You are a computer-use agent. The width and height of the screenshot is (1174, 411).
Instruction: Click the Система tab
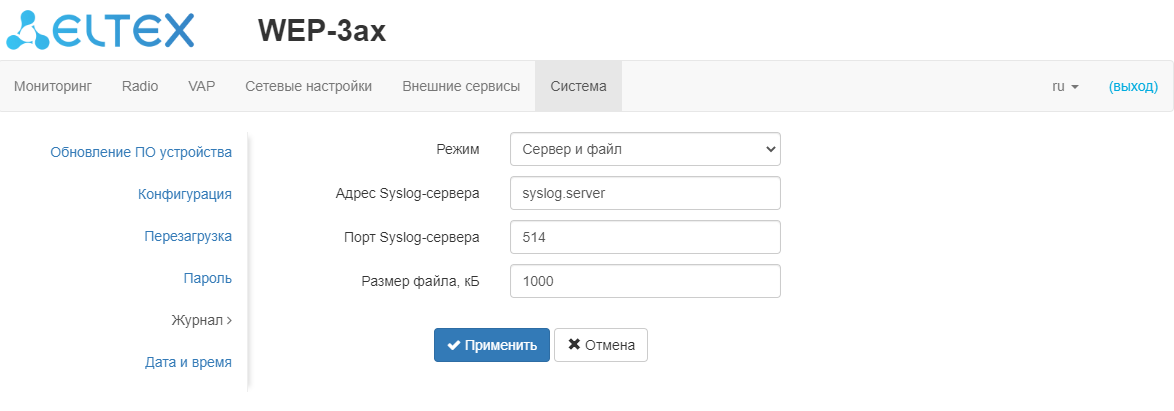tap(578, 86)
